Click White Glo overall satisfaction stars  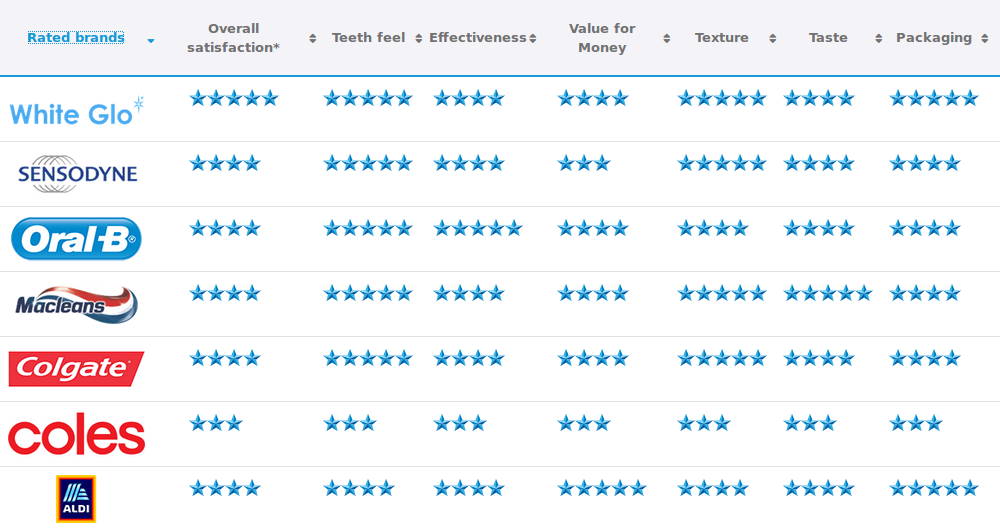coord(234,98)
